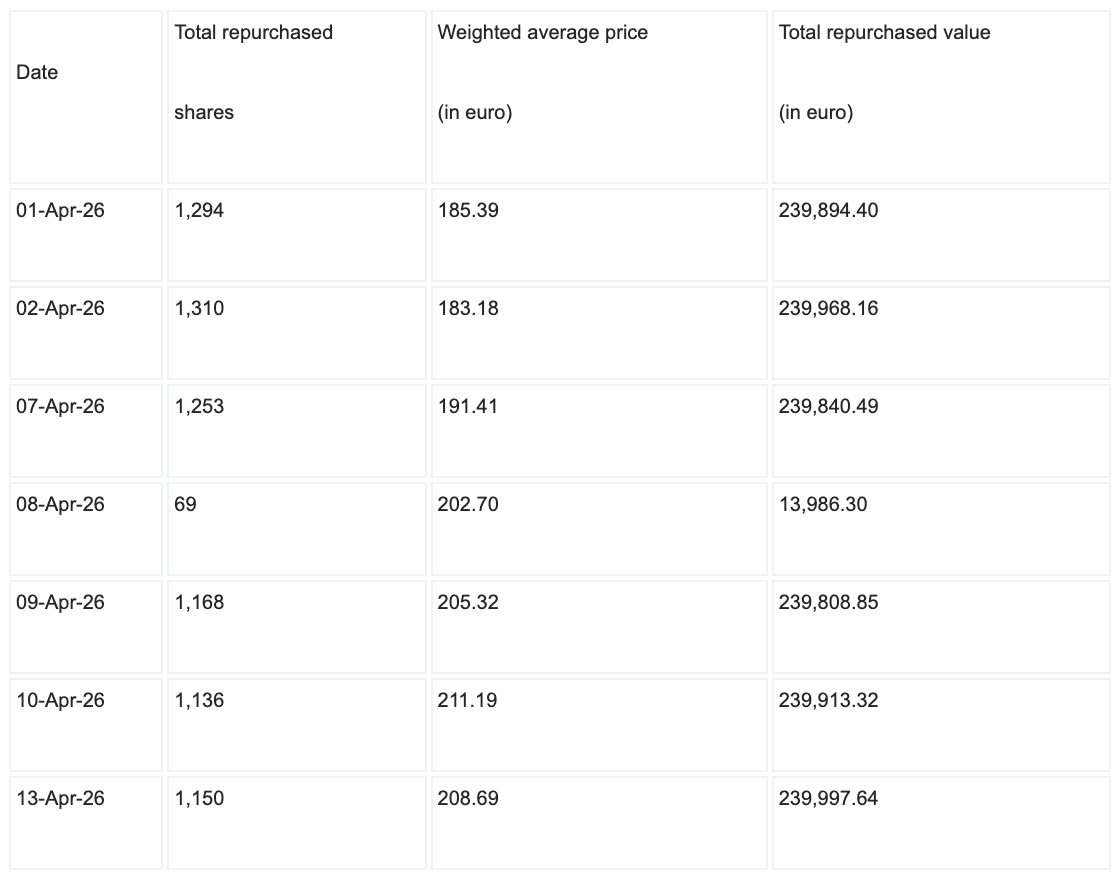Click the 13,986.30 value cell
The image size is (1120, 880).
(941, 529)
